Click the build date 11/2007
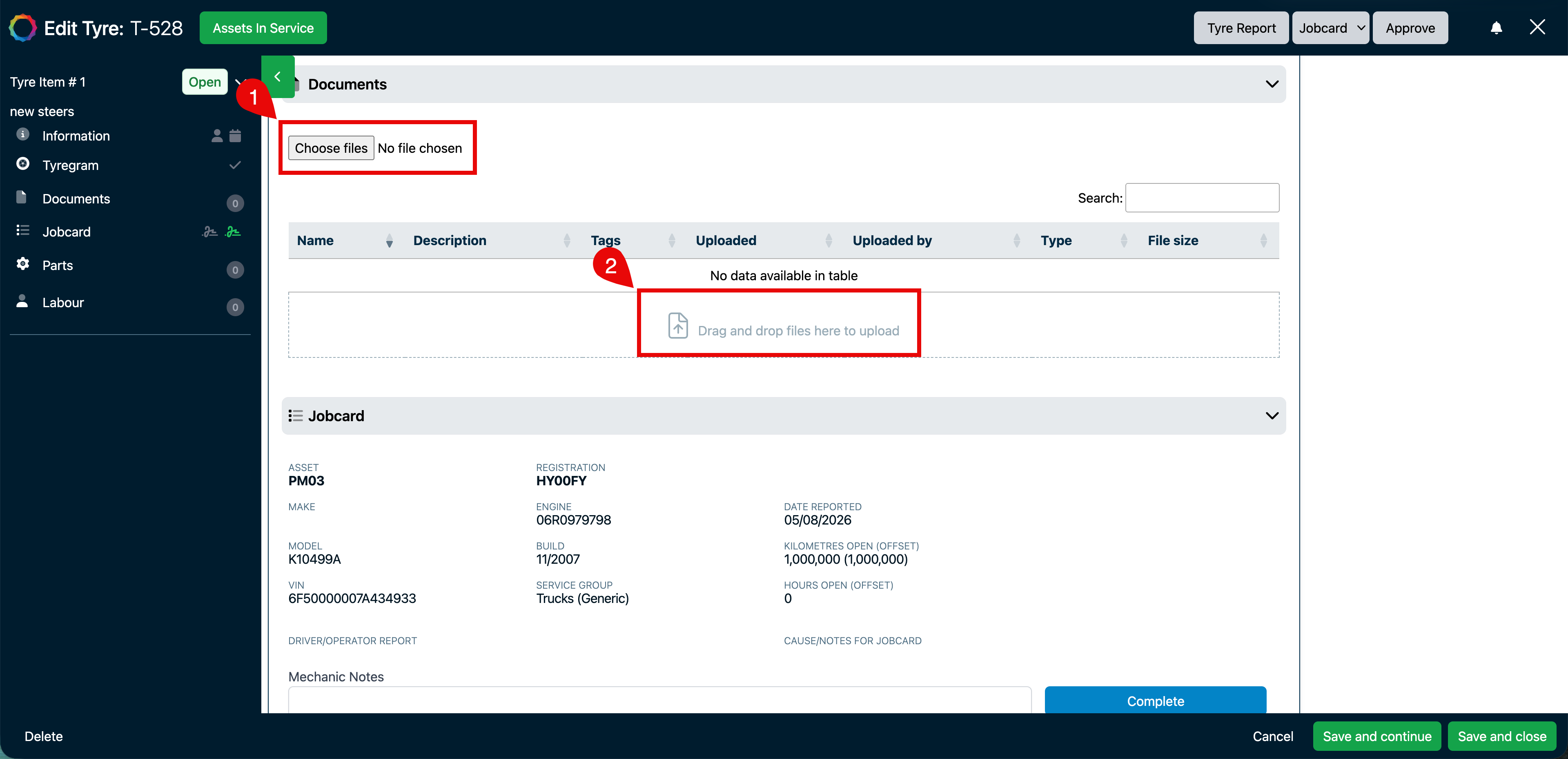Viewport: 1568px width, 759px height. point(558,559)
